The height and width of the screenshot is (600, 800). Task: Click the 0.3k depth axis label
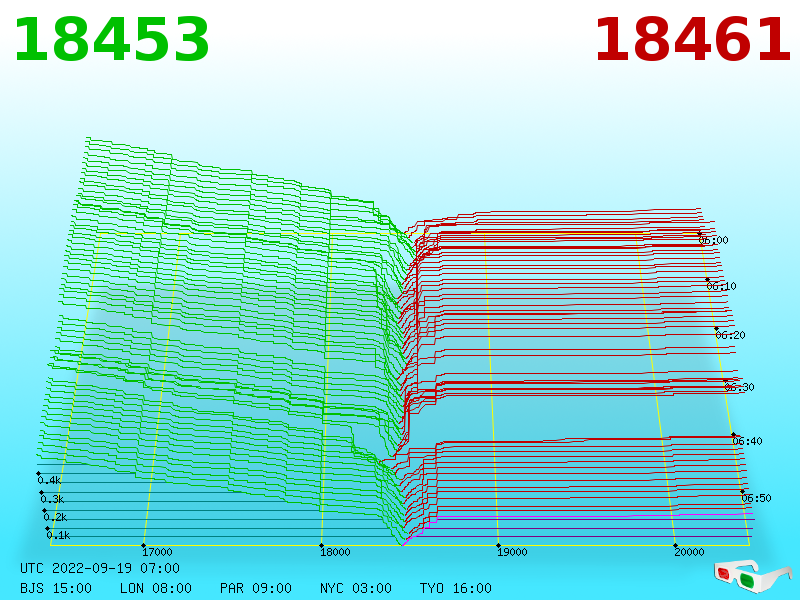[52, 499]
